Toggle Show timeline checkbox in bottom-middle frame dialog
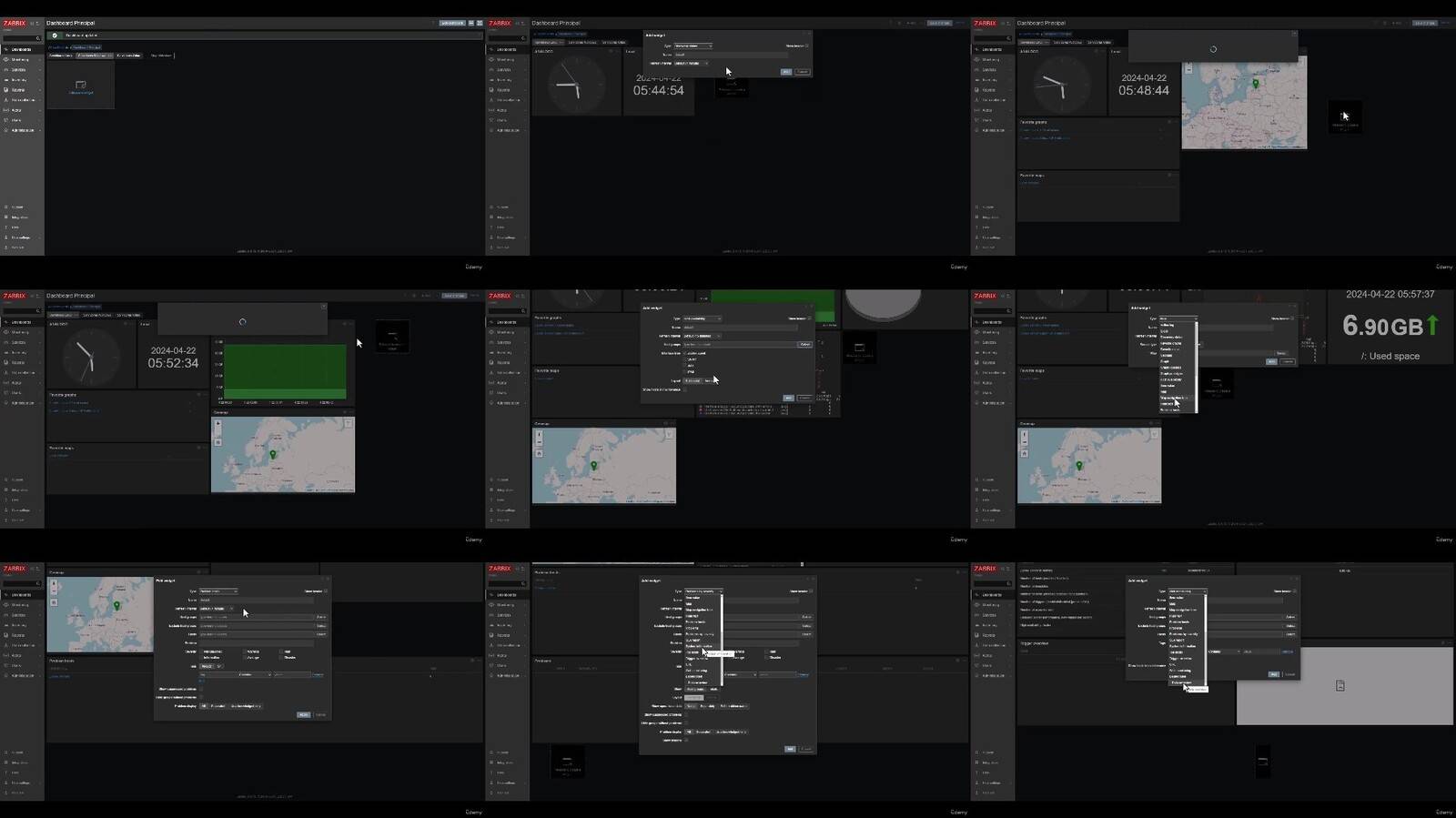The height and width of the screenshot is (818, 1456). [686, 741]
